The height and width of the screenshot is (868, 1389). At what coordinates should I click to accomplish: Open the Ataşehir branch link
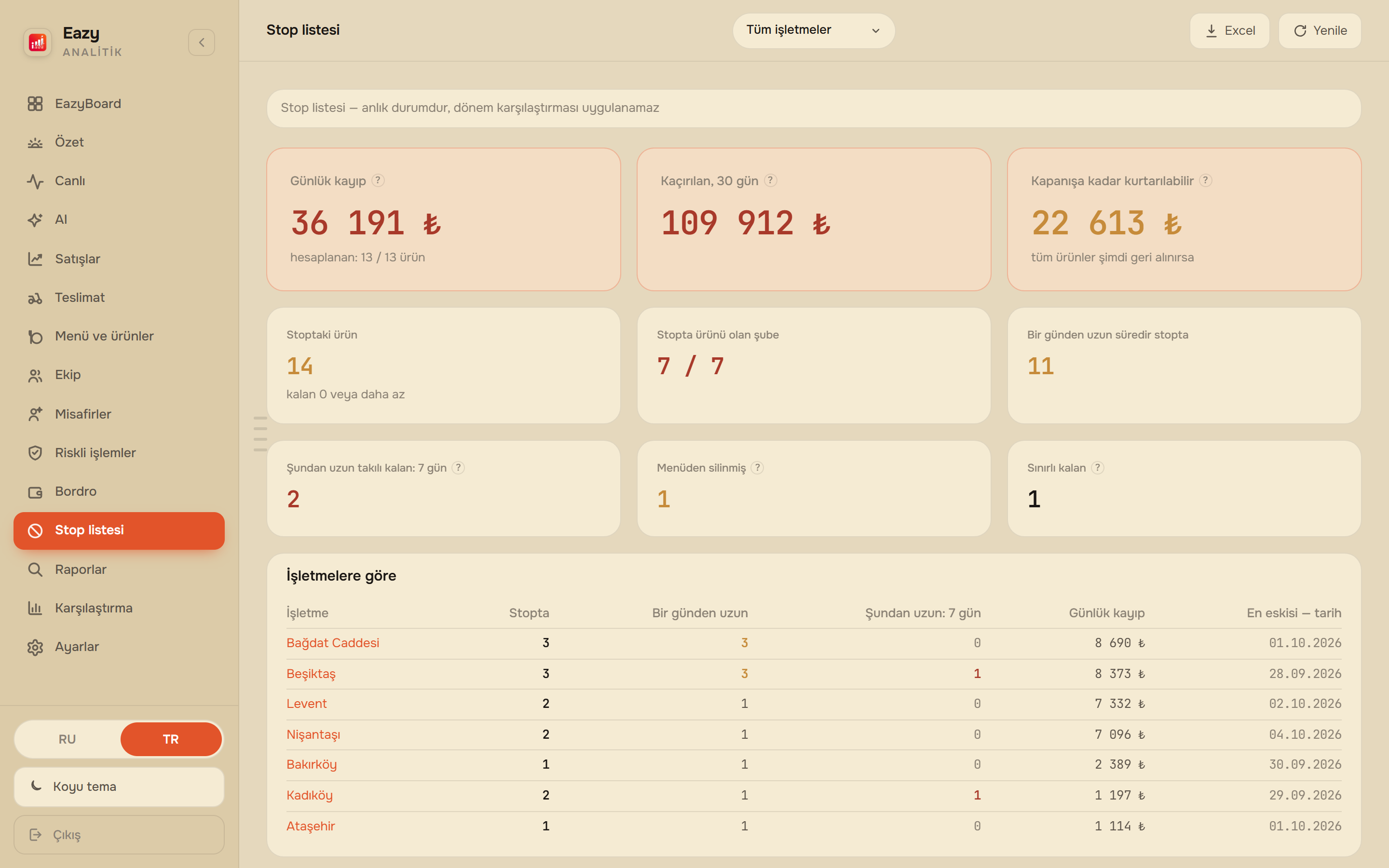(311, 826)
